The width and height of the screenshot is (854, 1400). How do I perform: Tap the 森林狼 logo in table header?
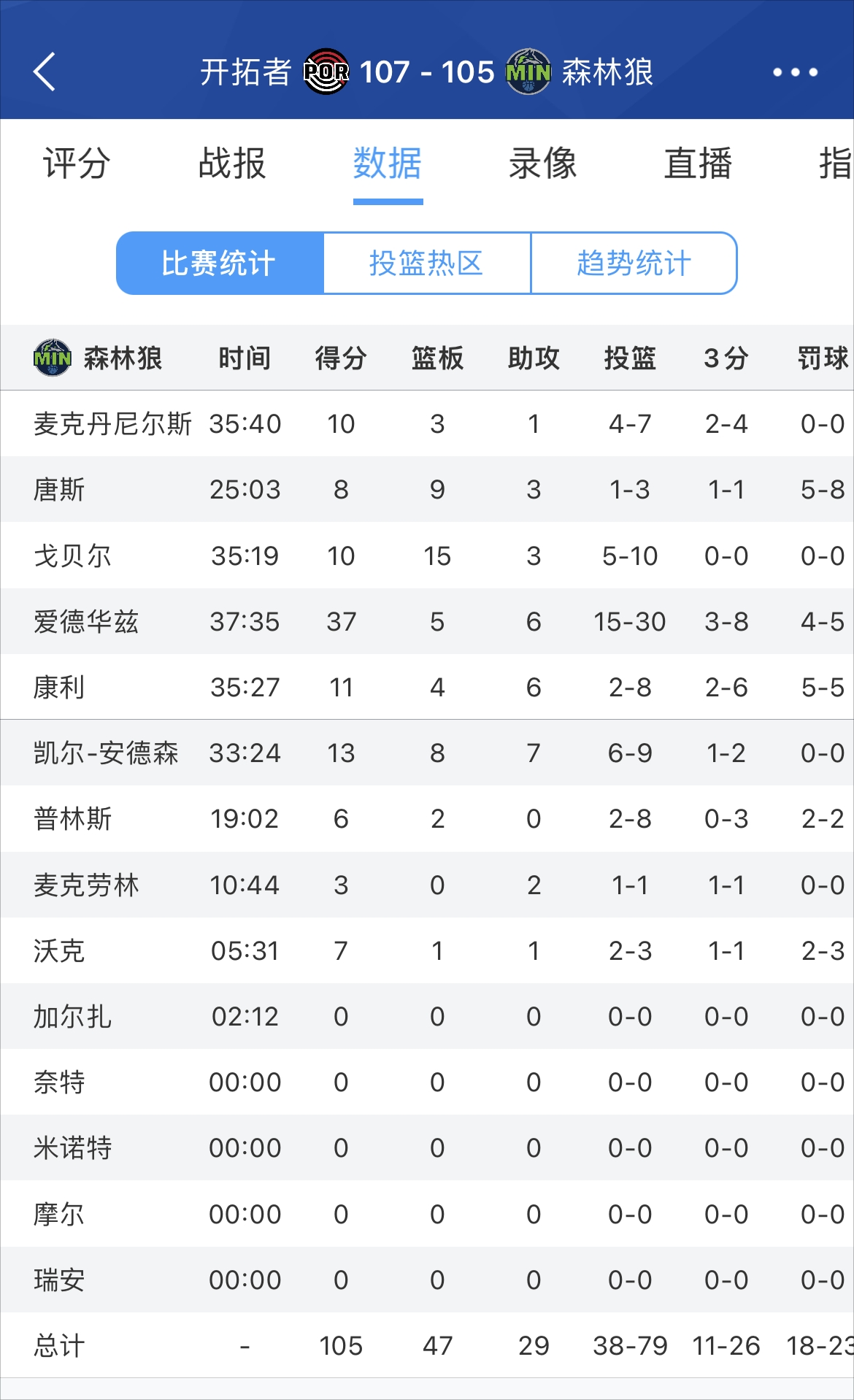tap(53, 358)
